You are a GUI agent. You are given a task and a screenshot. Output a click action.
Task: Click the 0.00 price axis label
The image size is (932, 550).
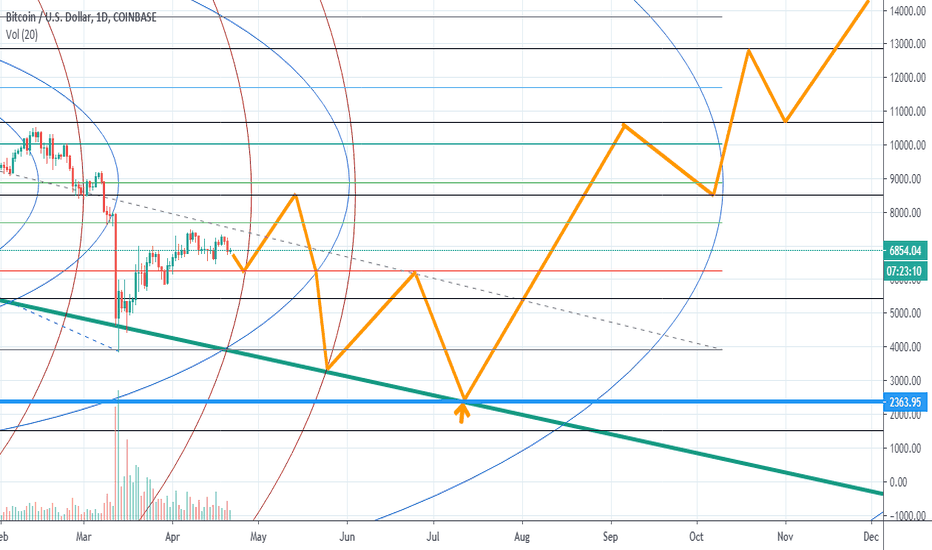pyautogui.click(x=900, y=482)
